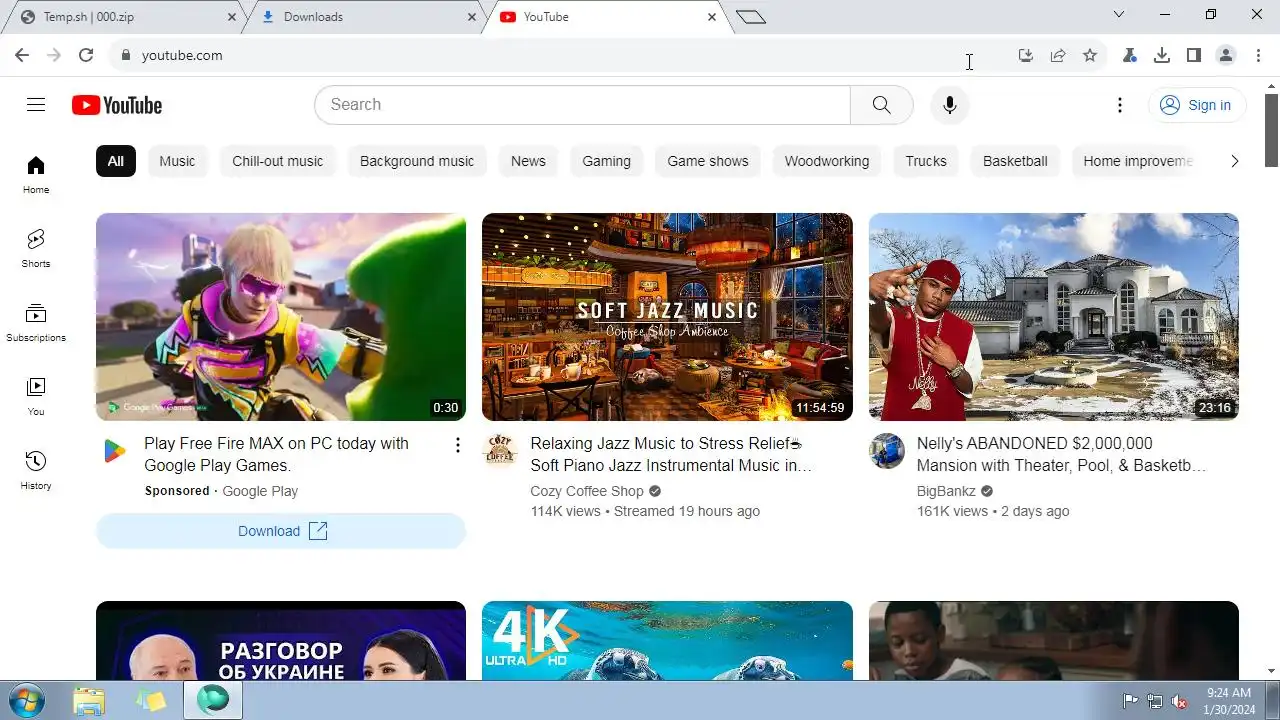Select the Music filter chip
Viewport: 1280px width, 720px height.
coord(177,161)
